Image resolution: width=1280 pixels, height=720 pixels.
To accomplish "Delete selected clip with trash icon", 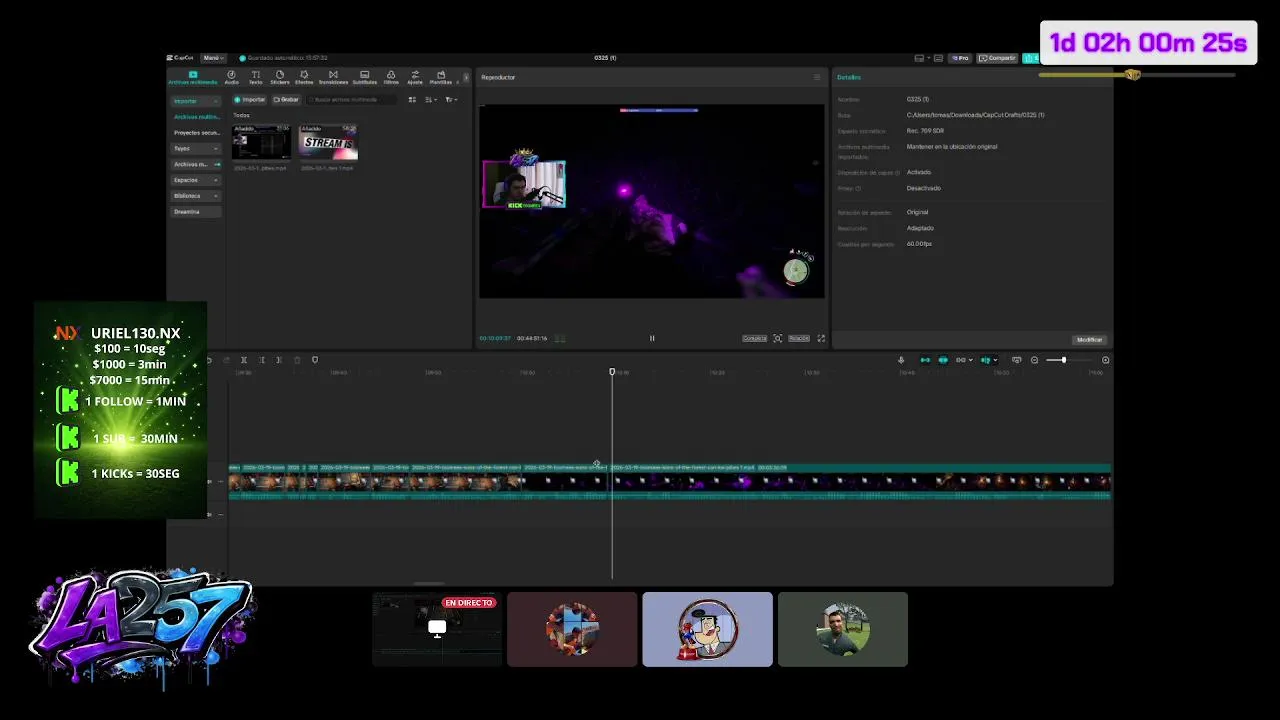I will 297,360.
